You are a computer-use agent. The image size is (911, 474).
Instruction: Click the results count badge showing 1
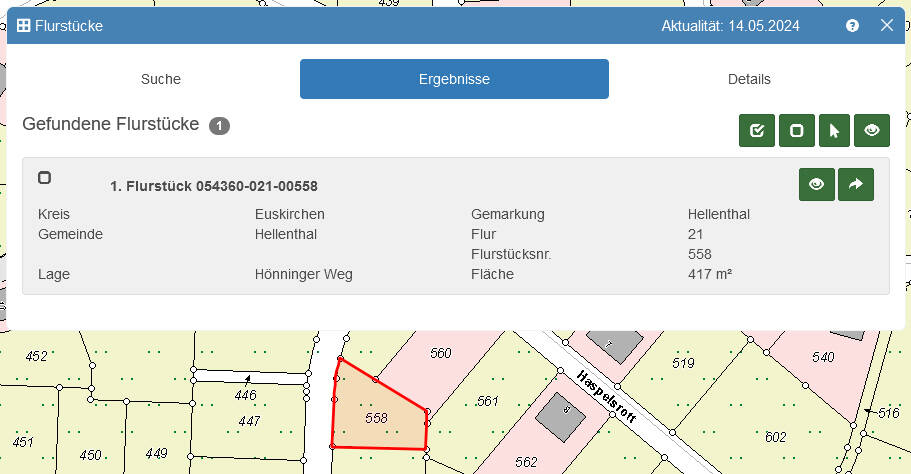tap(220, 126)
